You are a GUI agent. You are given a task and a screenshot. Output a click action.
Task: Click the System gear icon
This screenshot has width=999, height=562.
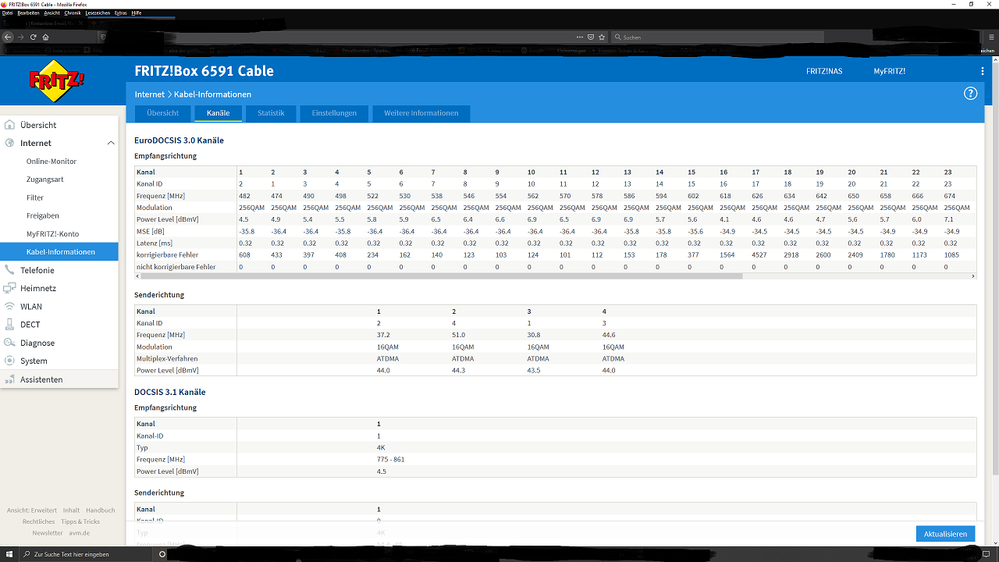point(10,361)
